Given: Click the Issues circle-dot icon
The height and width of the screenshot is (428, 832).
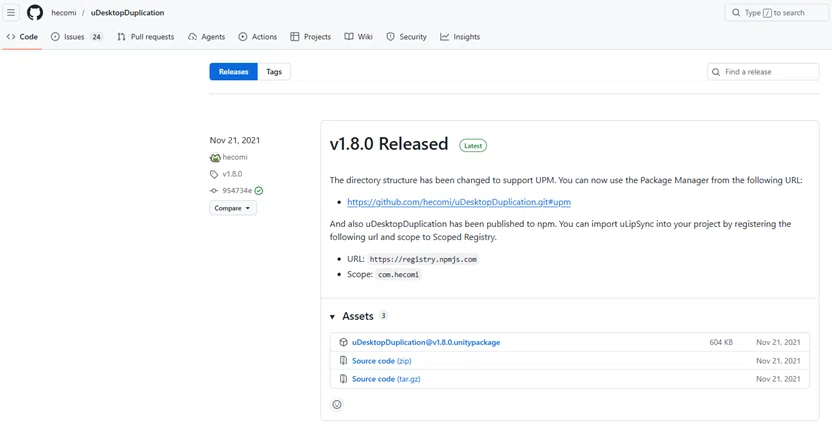Looking at the screenshot, I should (55, 37).
